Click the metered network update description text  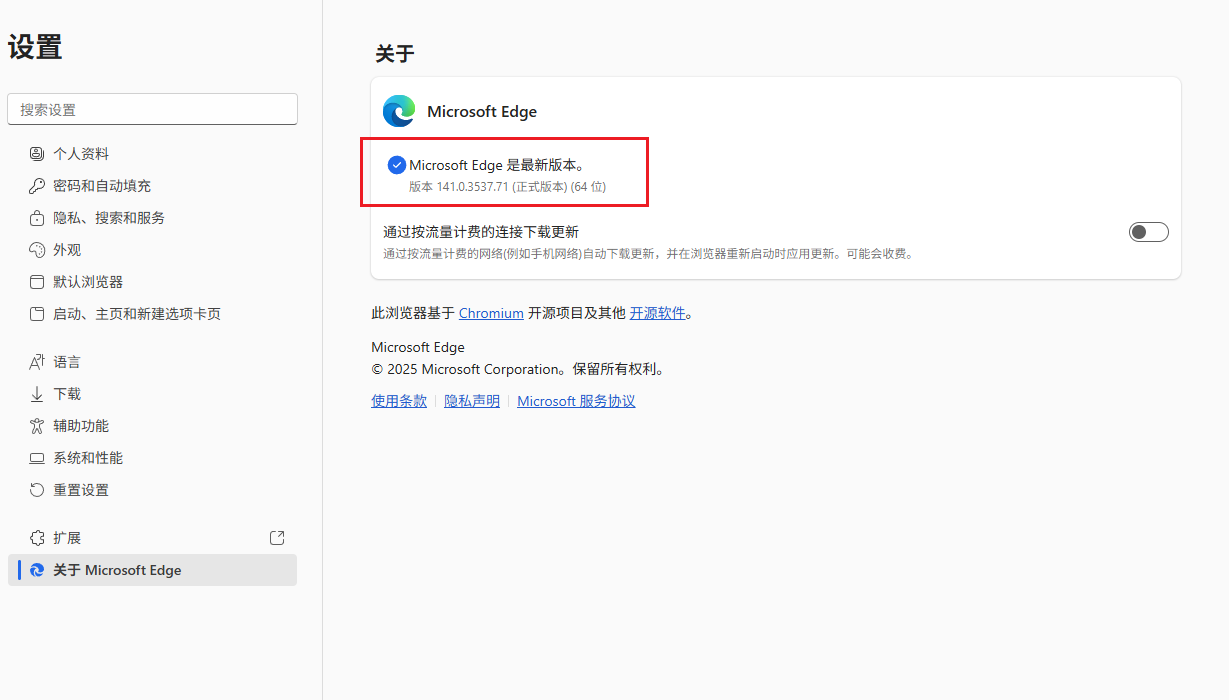pos(648,254)
